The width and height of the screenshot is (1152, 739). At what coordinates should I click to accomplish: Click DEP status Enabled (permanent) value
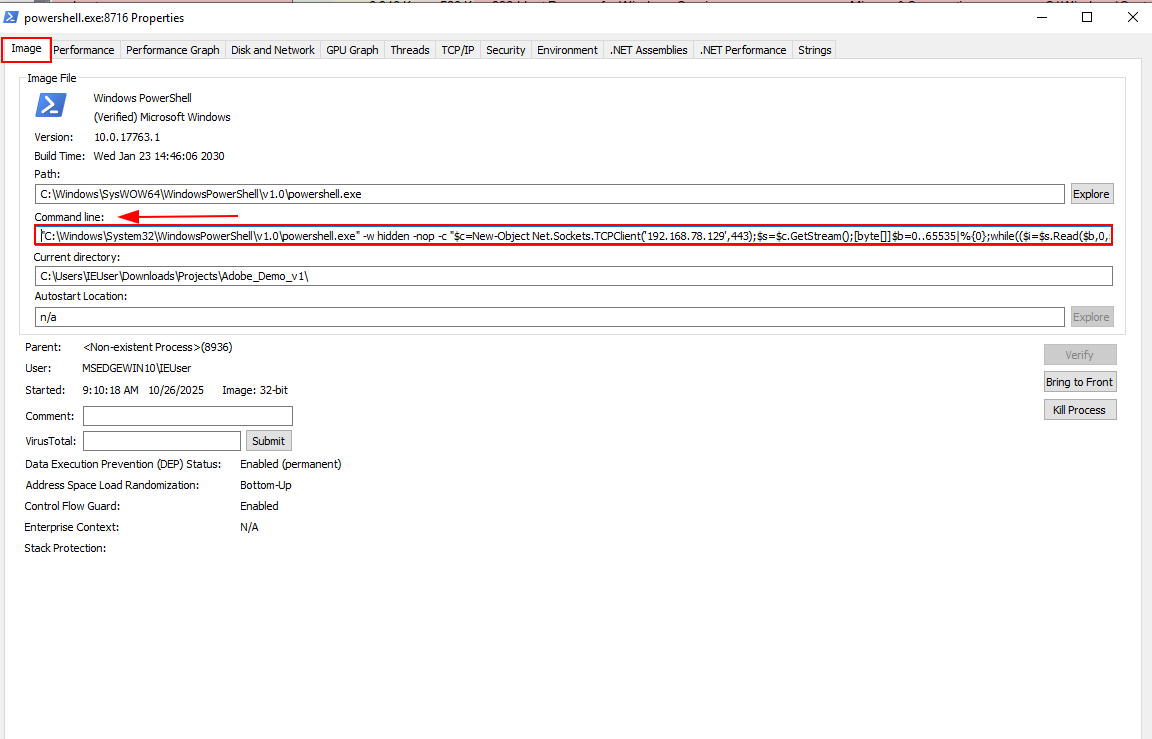[291, 464]
